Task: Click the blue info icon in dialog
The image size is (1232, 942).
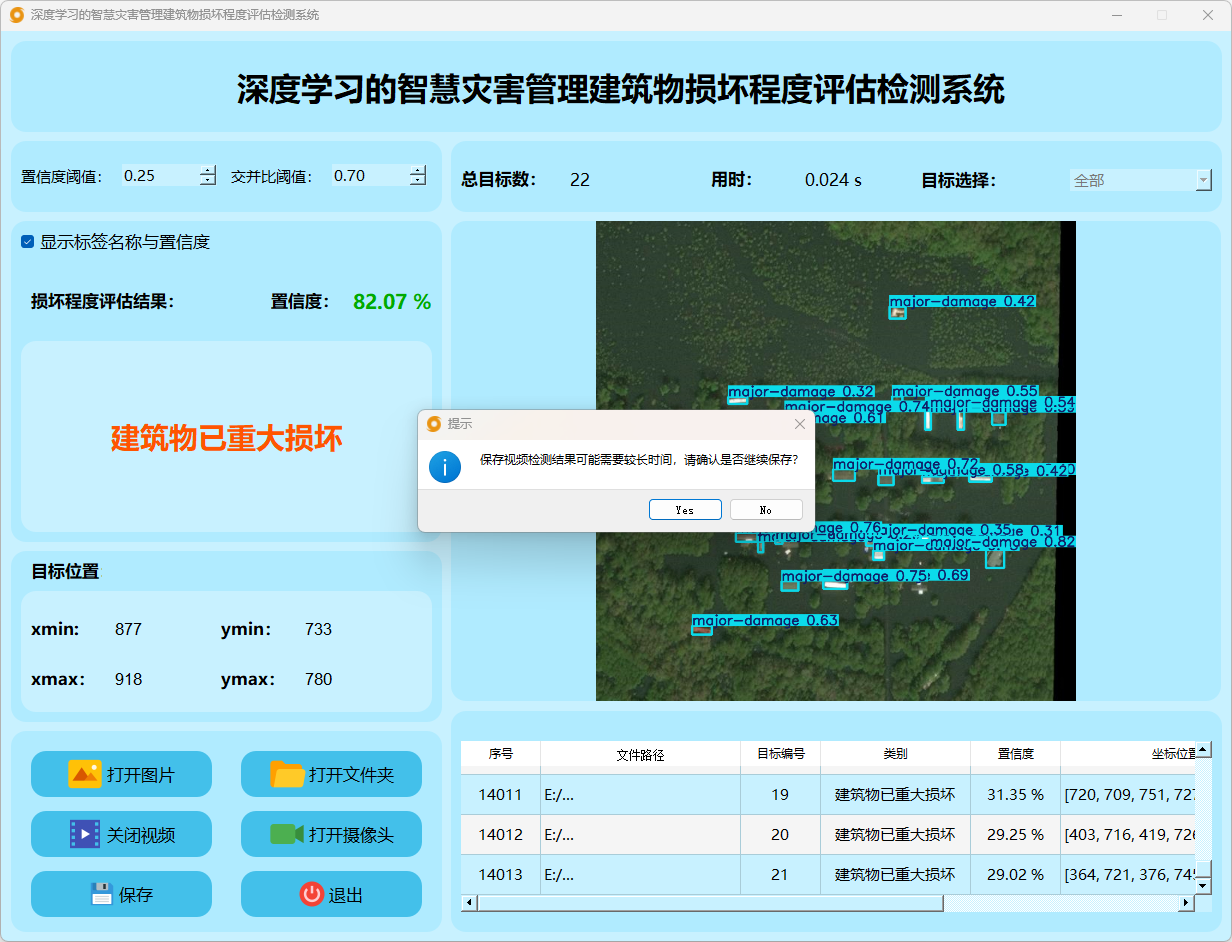Action: click(x=445, y=466)
